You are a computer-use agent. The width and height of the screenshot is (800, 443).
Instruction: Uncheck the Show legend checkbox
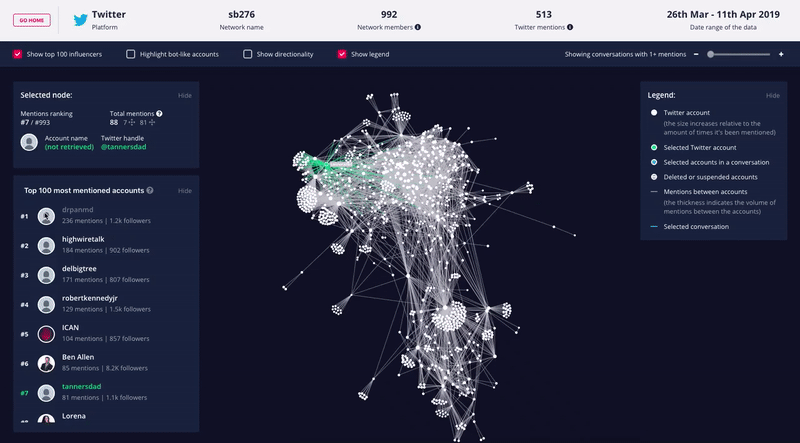click(x=342, y=54)
